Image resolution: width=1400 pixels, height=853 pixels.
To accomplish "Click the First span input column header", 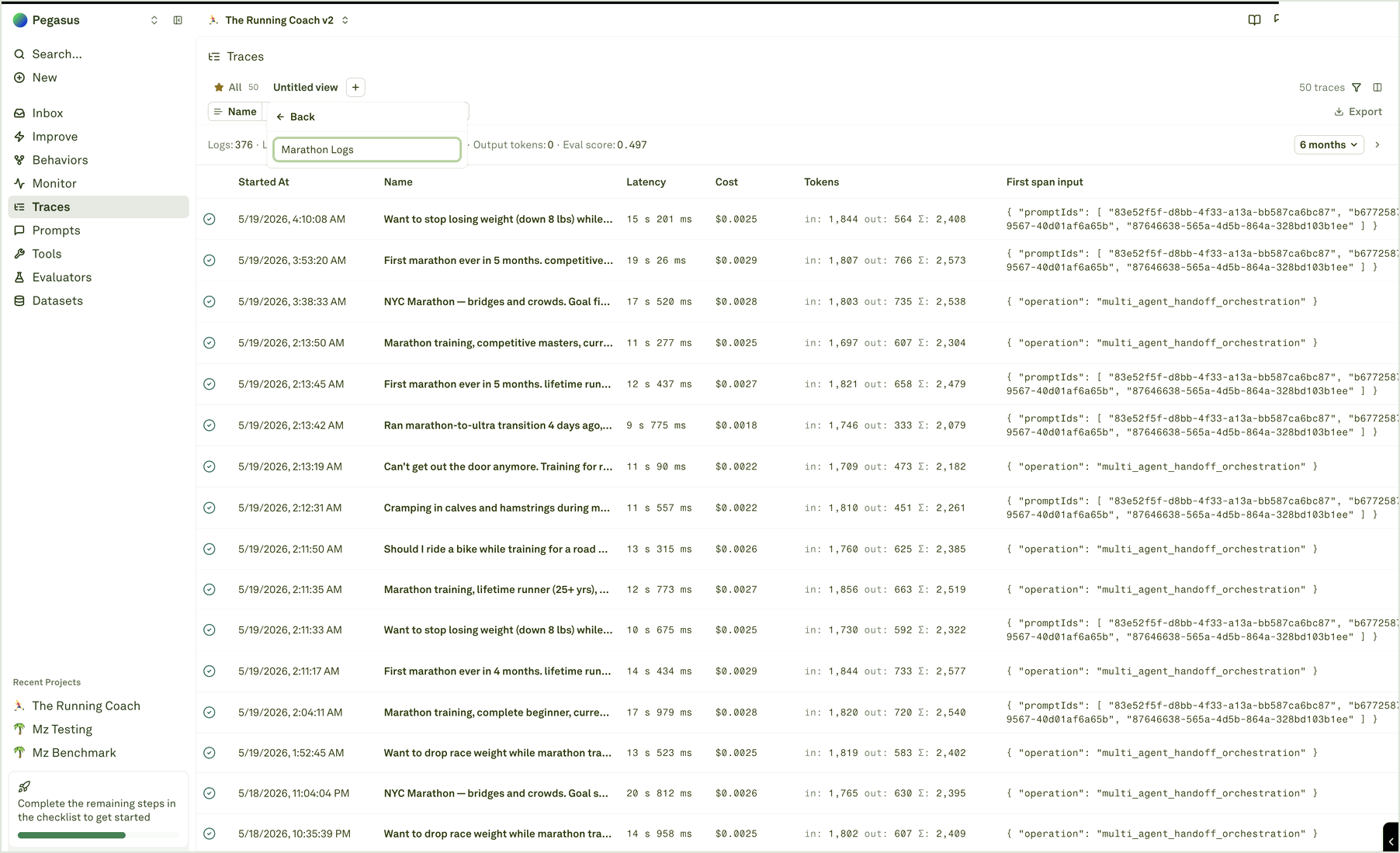I will pos(1045,182).
